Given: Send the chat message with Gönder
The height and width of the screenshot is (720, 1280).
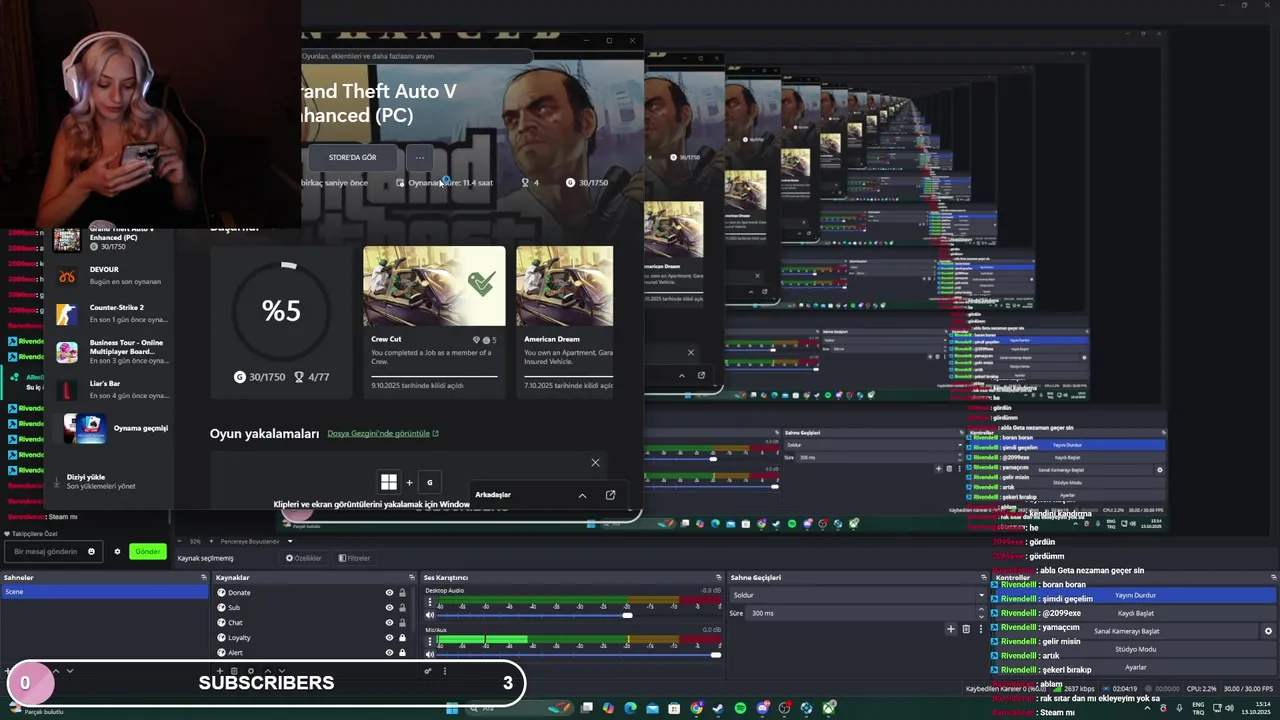Looking at the screenshot, I should (x=148, y=551).
